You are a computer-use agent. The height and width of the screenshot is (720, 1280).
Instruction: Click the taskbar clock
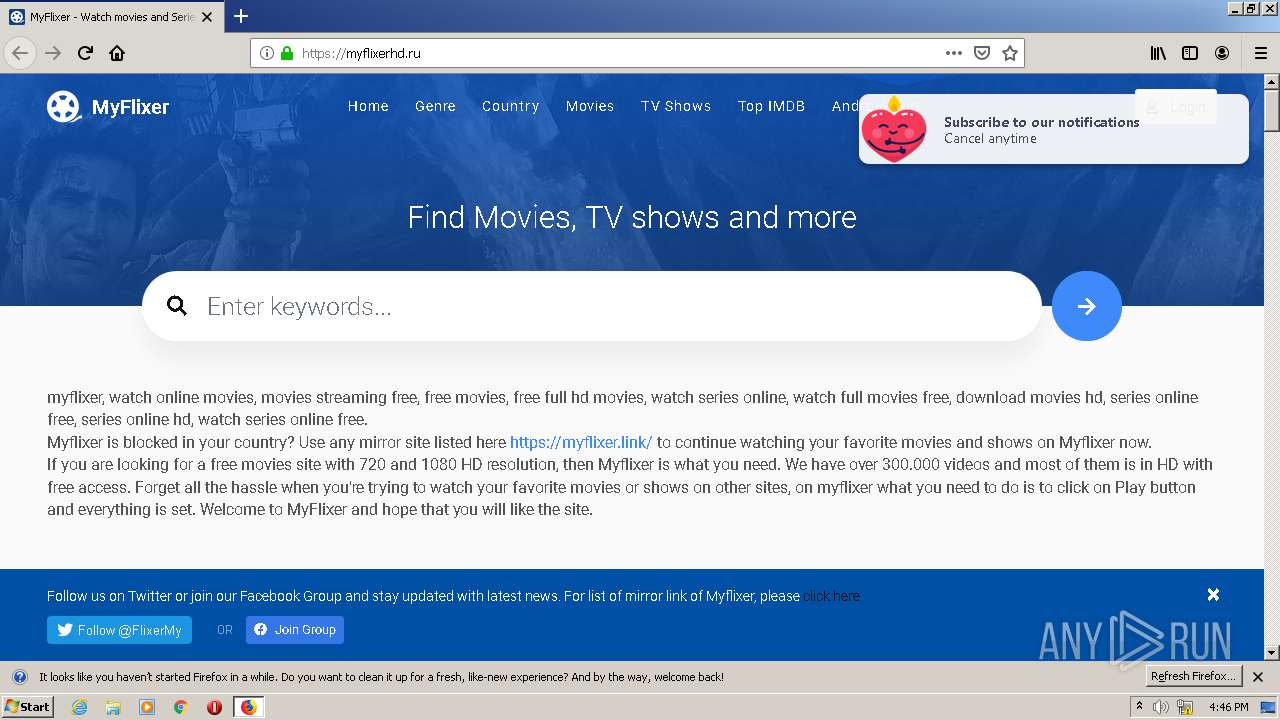[x=1228, y=707]
